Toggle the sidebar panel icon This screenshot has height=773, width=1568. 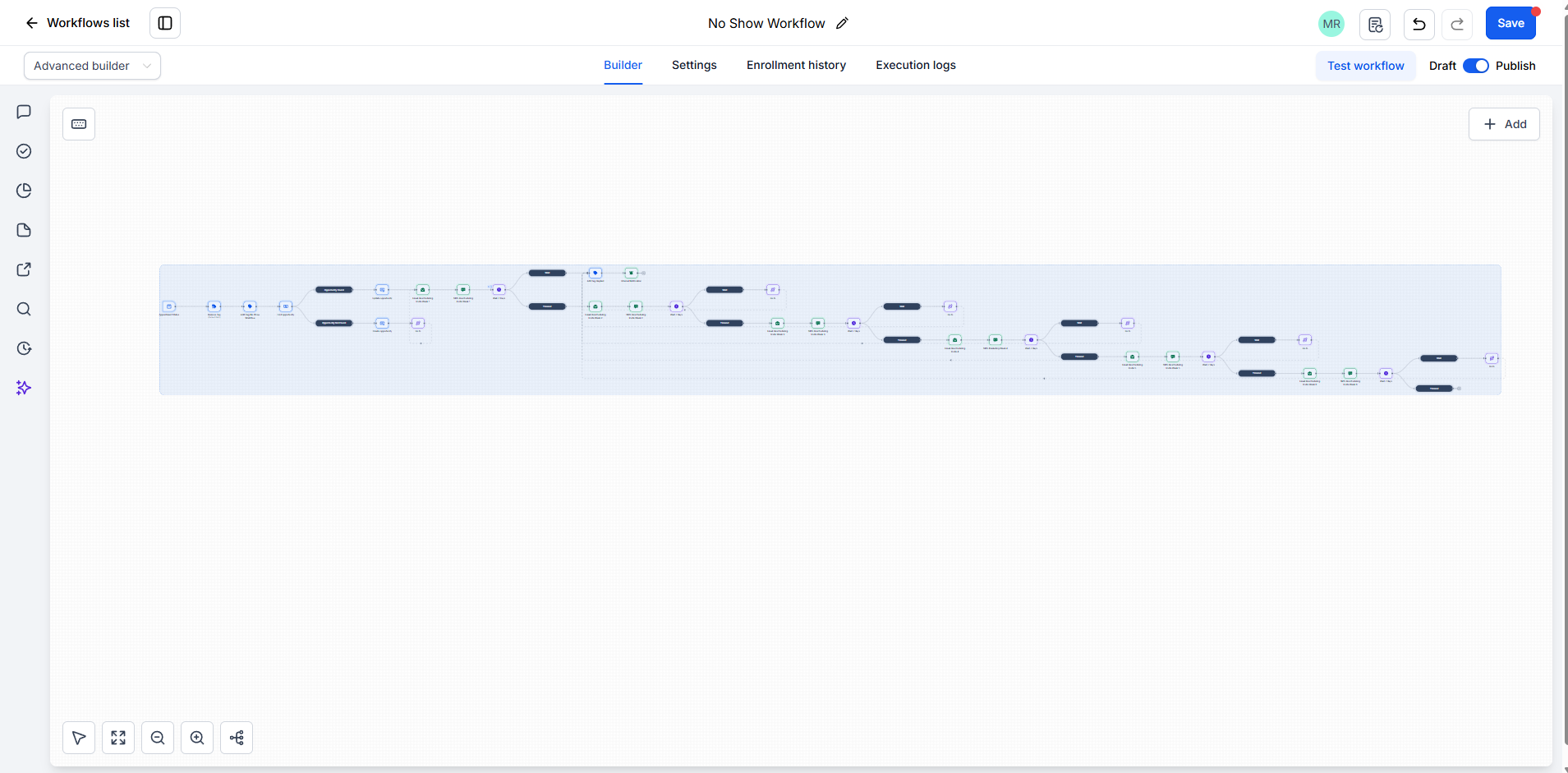pos(165,23)
